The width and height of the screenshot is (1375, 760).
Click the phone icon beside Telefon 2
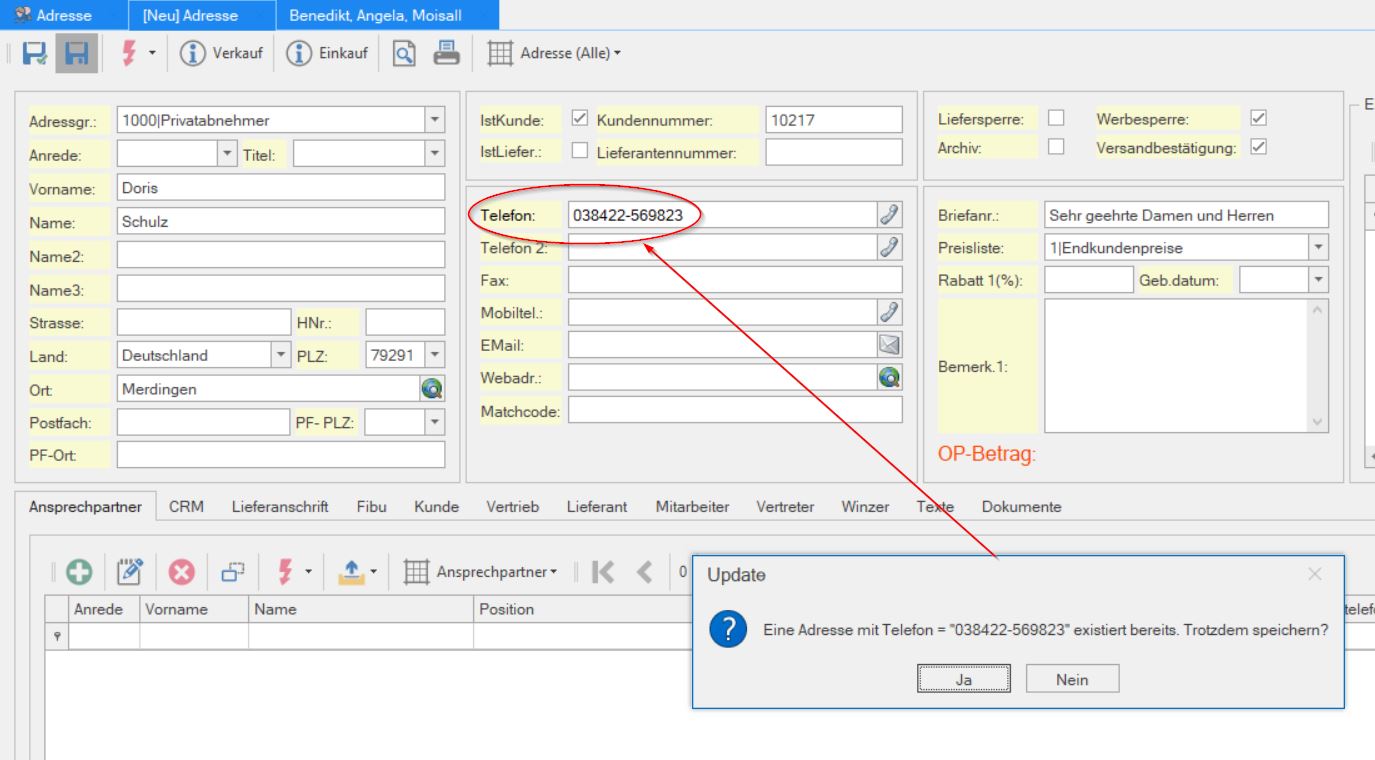click(889, 246)
